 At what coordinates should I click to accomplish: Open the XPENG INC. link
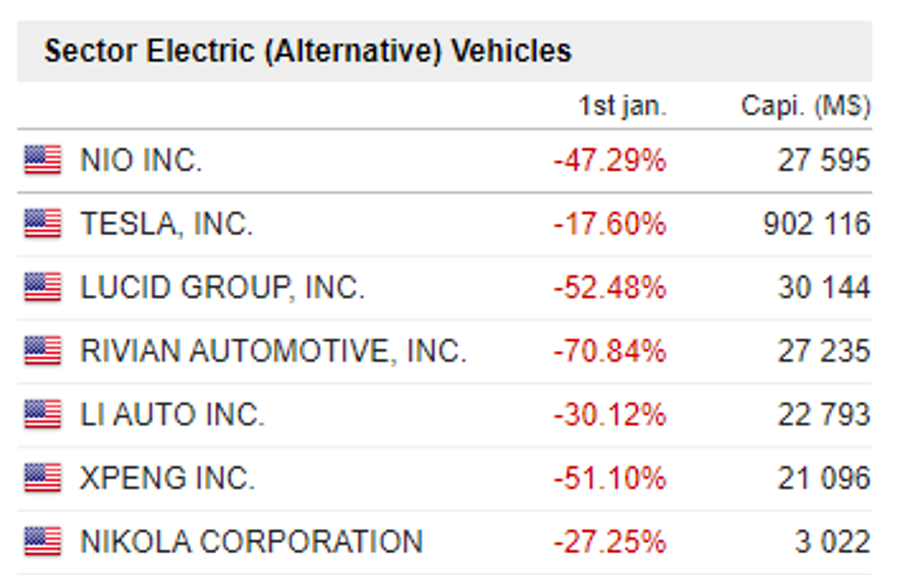tap(168, 479)
